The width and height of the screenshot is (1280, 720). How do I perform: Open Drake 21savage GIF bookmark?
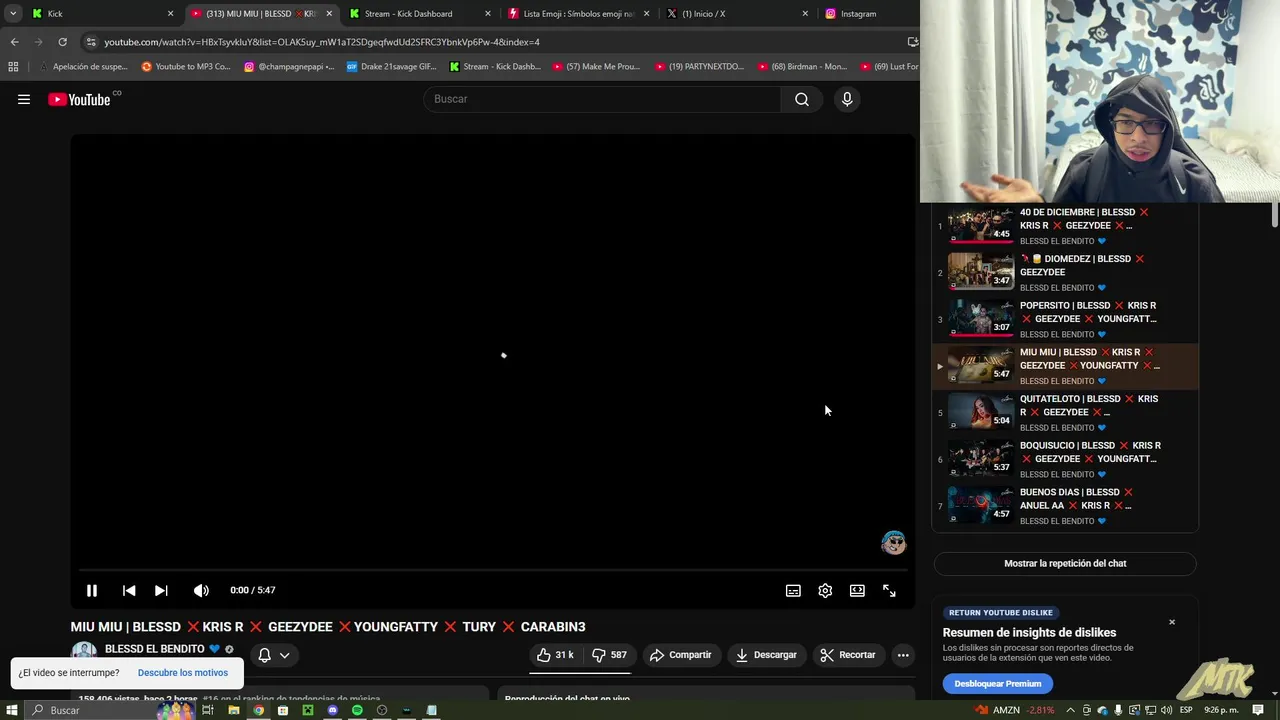point(391,67)
